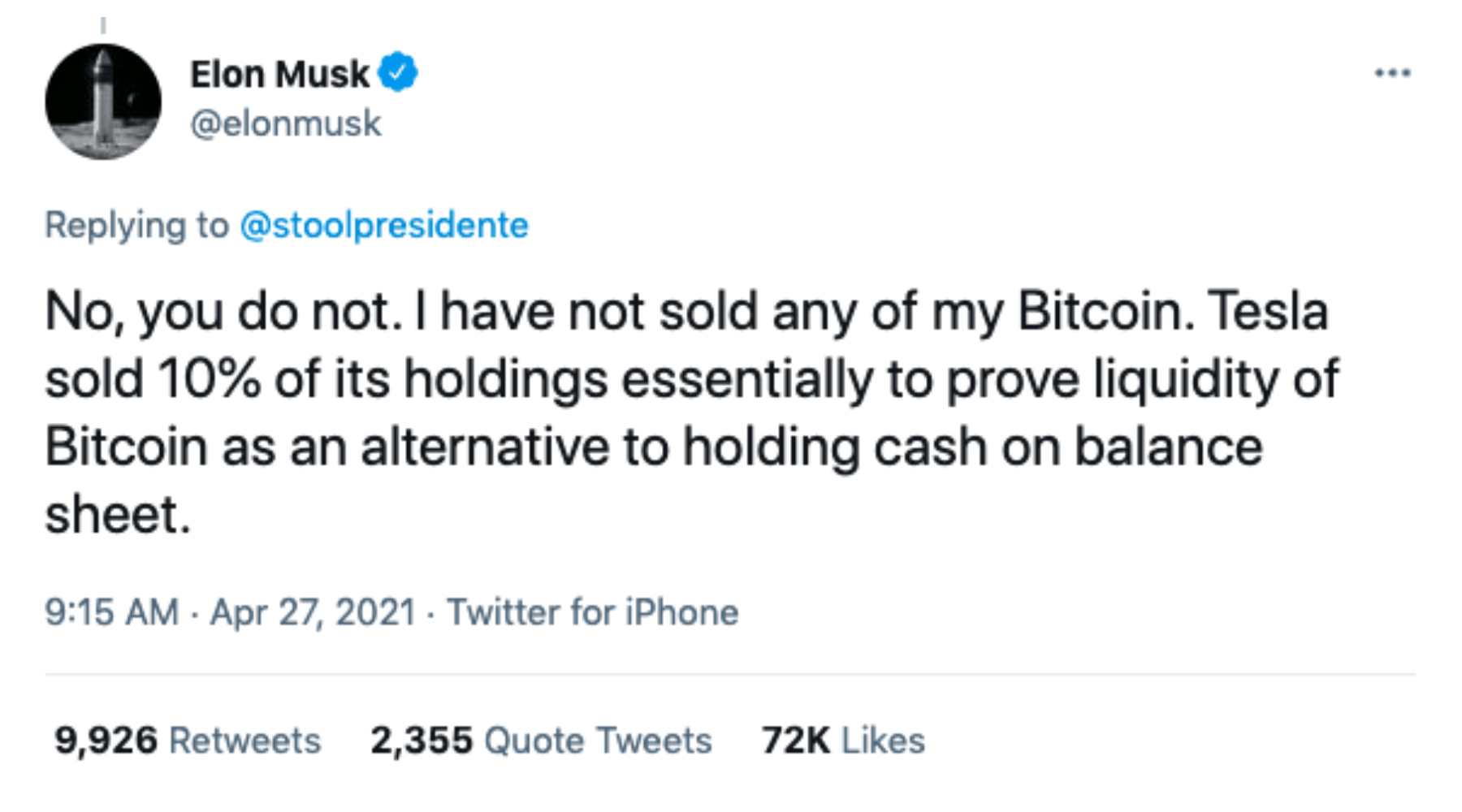
Task: Open the Quote Tweets list label
Action: (598, 741)
